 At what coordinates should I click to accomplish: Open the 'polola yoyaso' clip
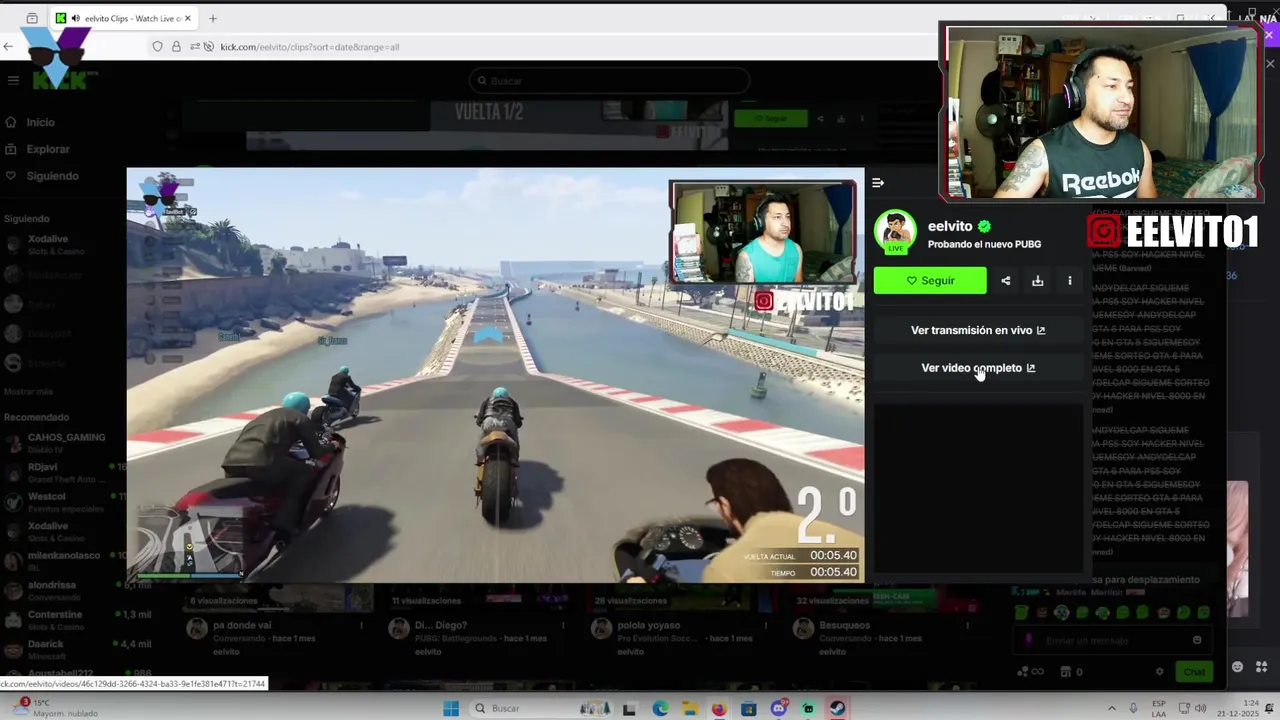coord(648,625)
